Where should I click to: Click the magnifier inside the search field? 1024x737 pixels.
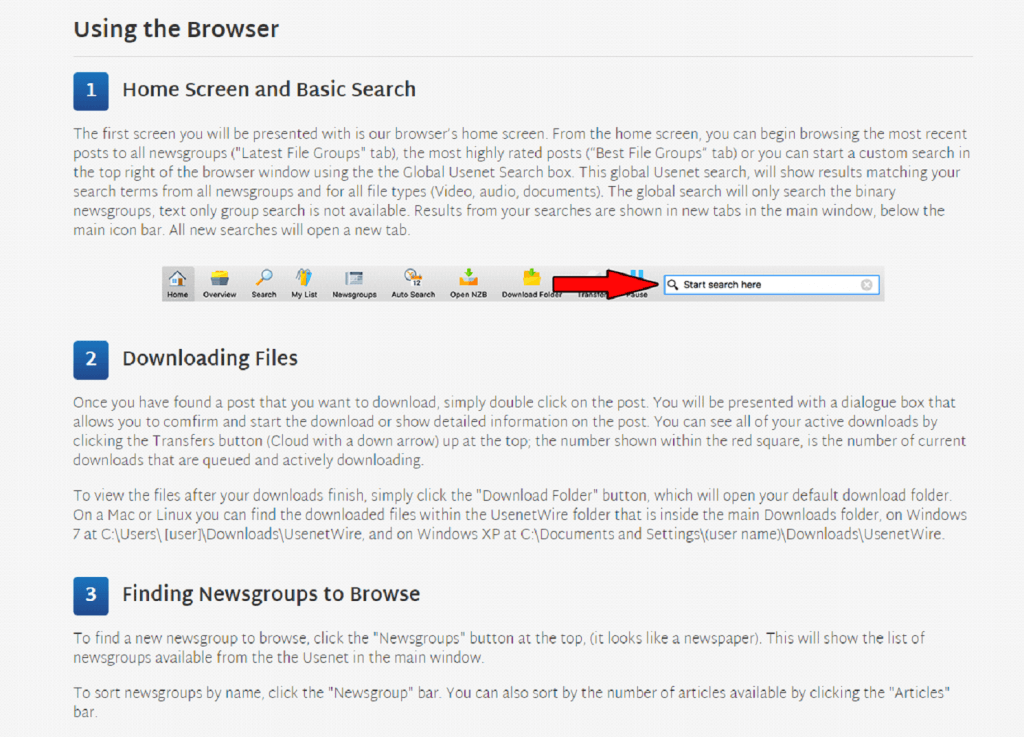[673, 285]
